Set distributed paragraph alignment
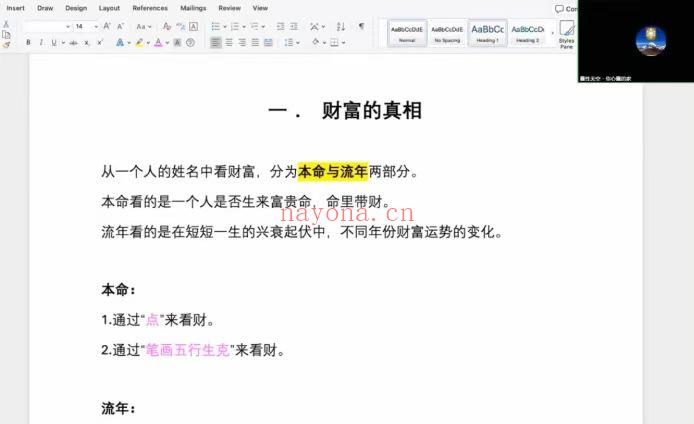 coord(268,42)
